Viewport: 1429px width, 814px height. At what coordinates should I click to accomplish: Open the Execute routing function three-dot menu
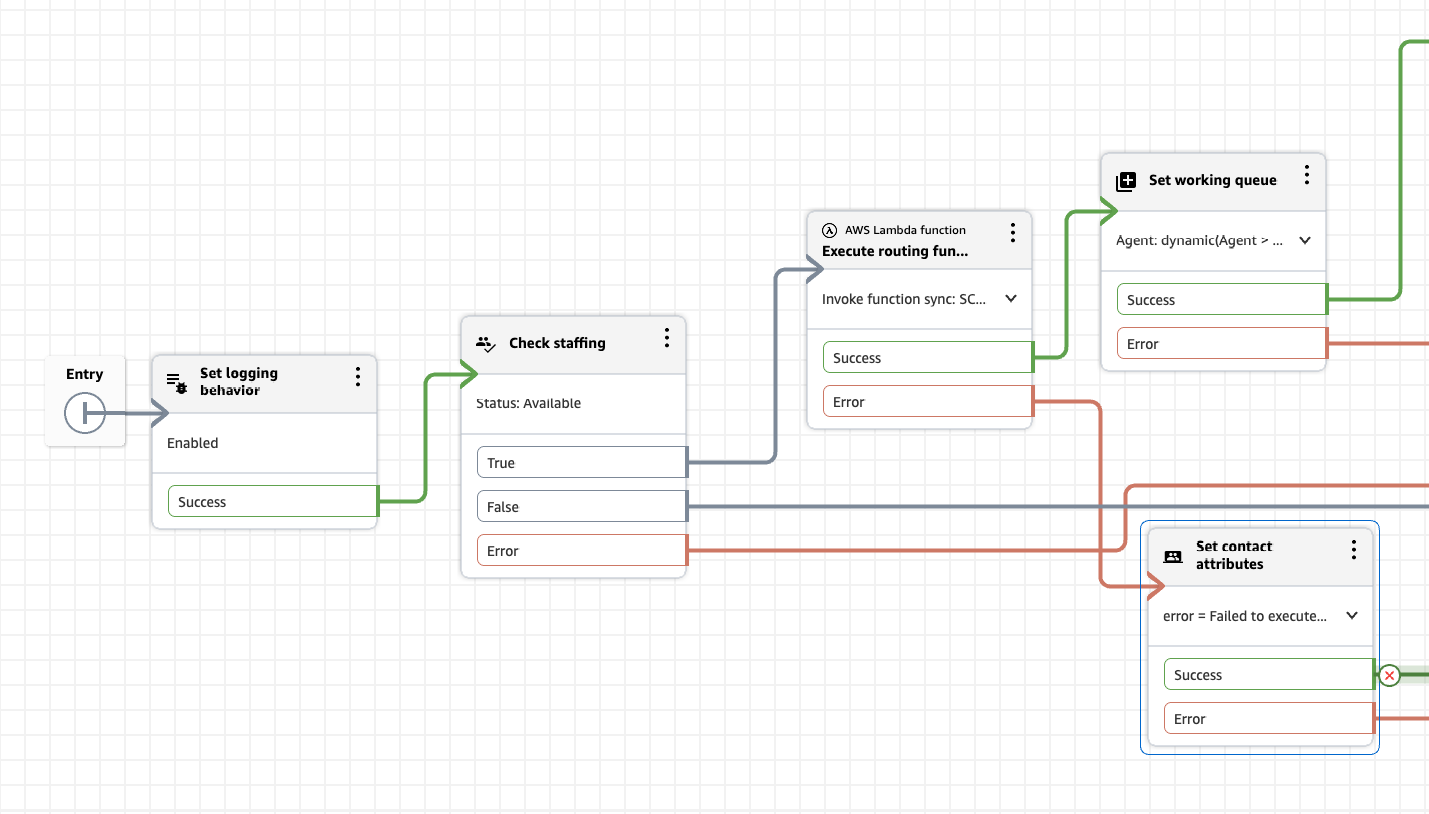pos(1012,233)
